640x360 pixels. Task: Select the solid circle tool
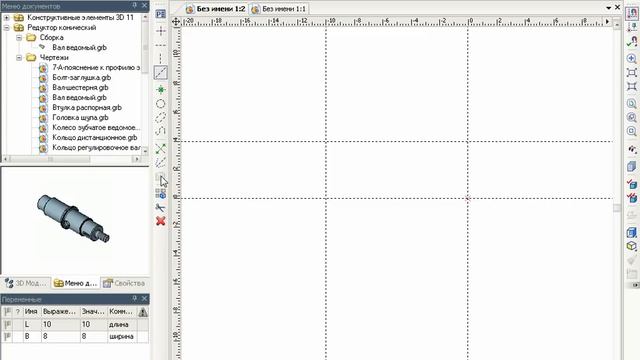click(x=161, y=104)
